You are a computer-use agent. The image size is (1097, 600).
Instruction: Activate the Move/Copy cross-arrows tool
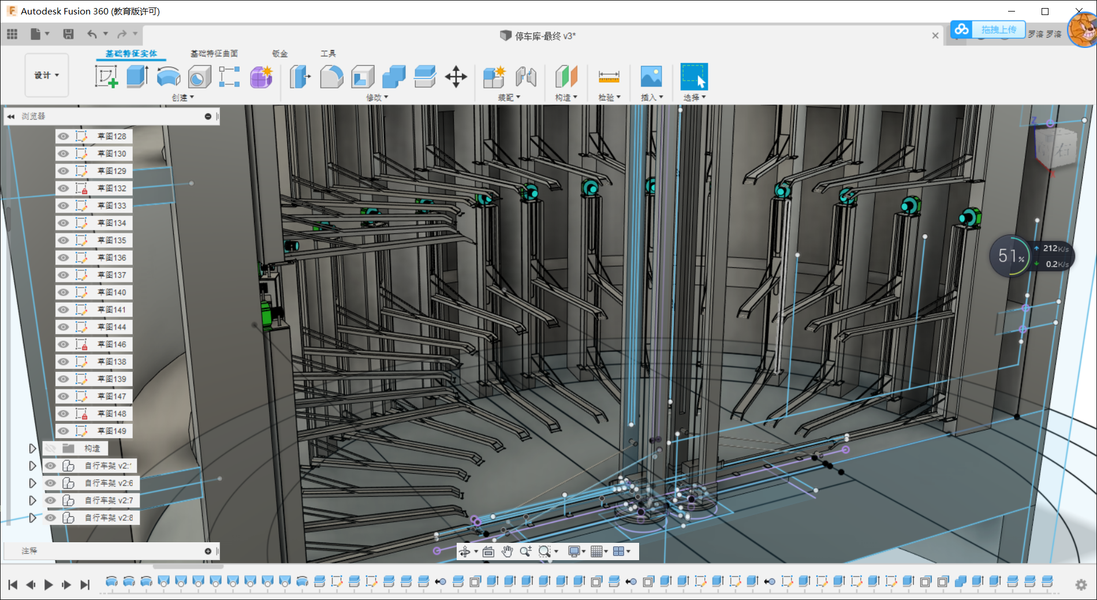456,77
